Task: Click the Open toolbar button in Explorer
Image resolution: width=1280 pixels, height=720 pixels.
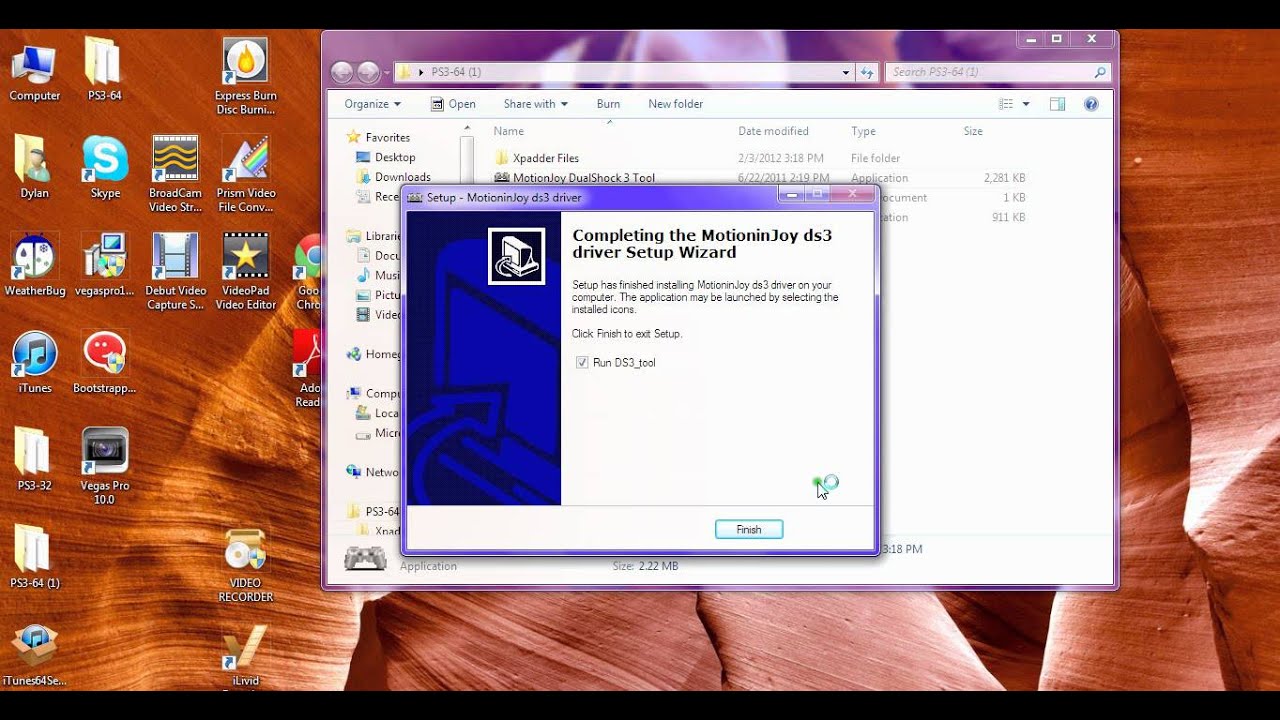Action: [x=453, y=104]
